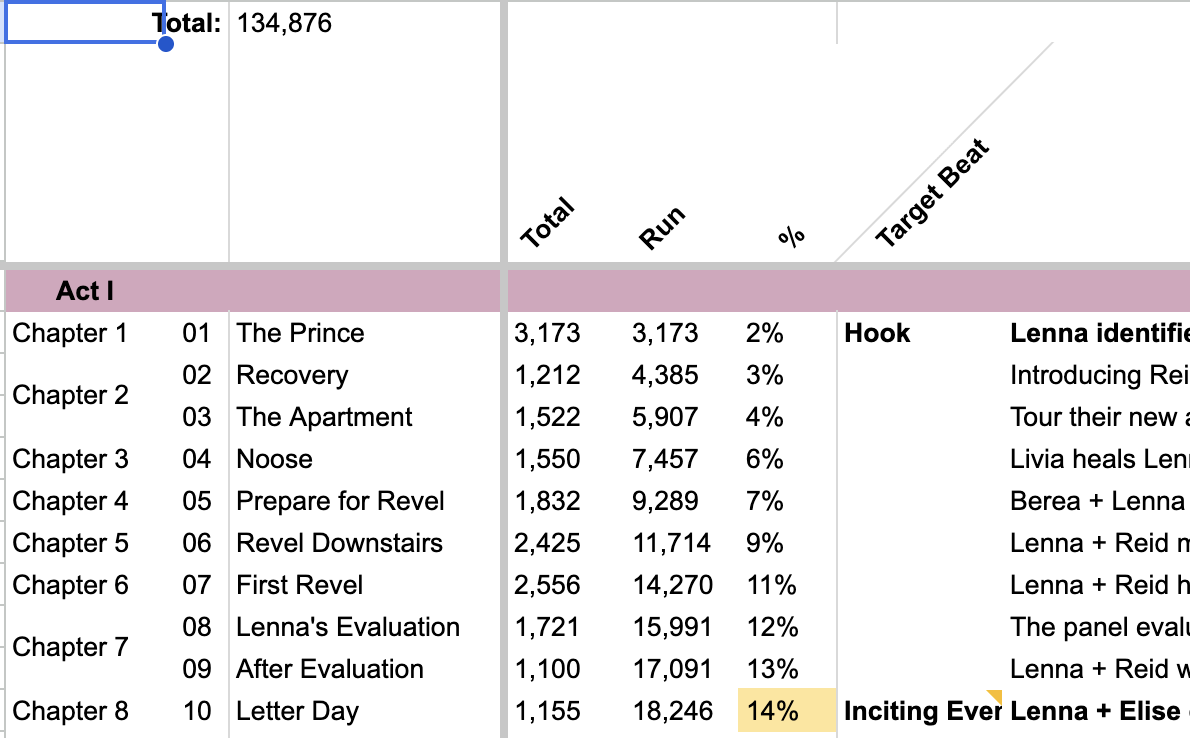The image size is (1190, 738).
Task: Click the Act I section header
Action: 85,291
